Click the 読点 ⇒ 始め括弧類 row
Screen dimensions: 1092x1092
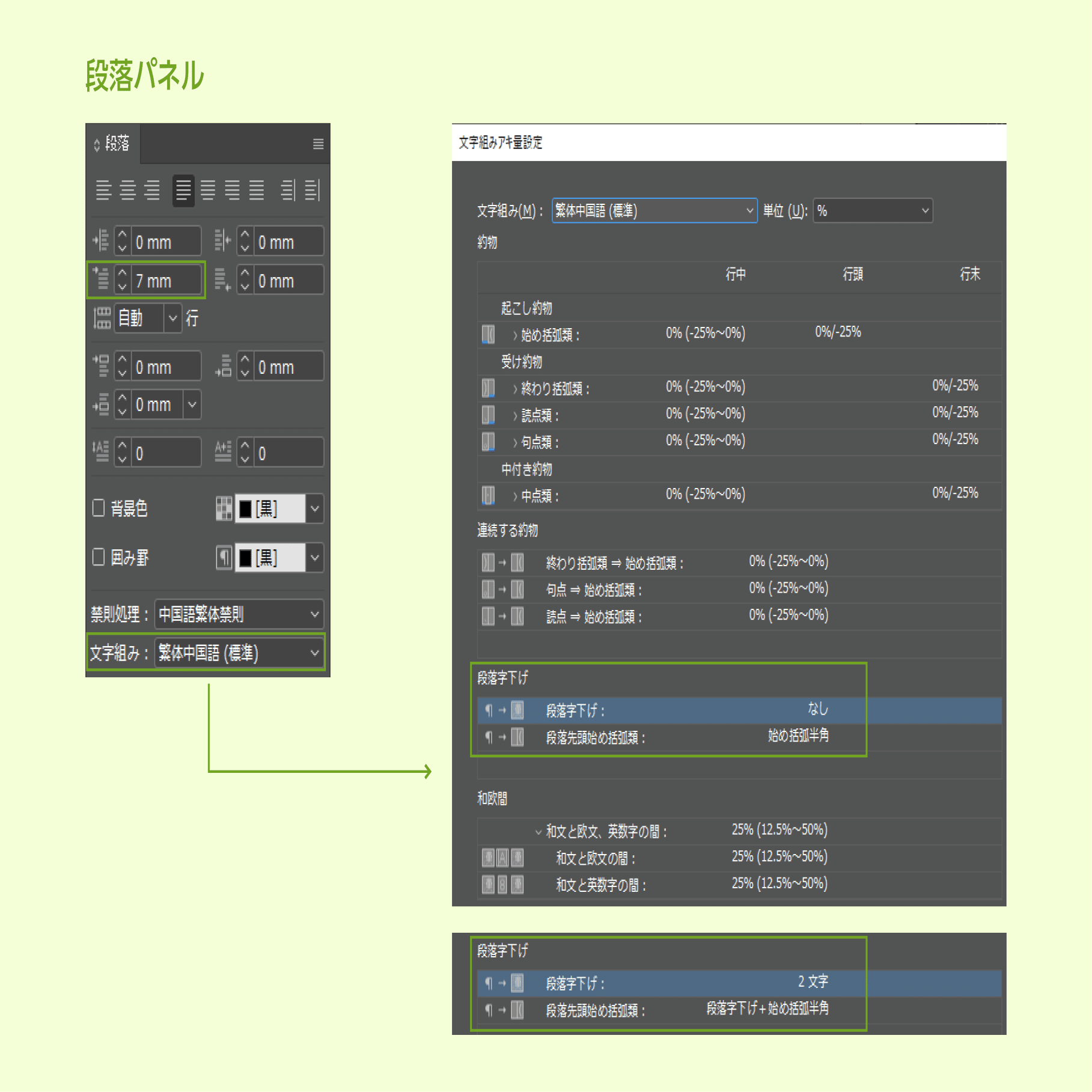[x=739, y=616]
